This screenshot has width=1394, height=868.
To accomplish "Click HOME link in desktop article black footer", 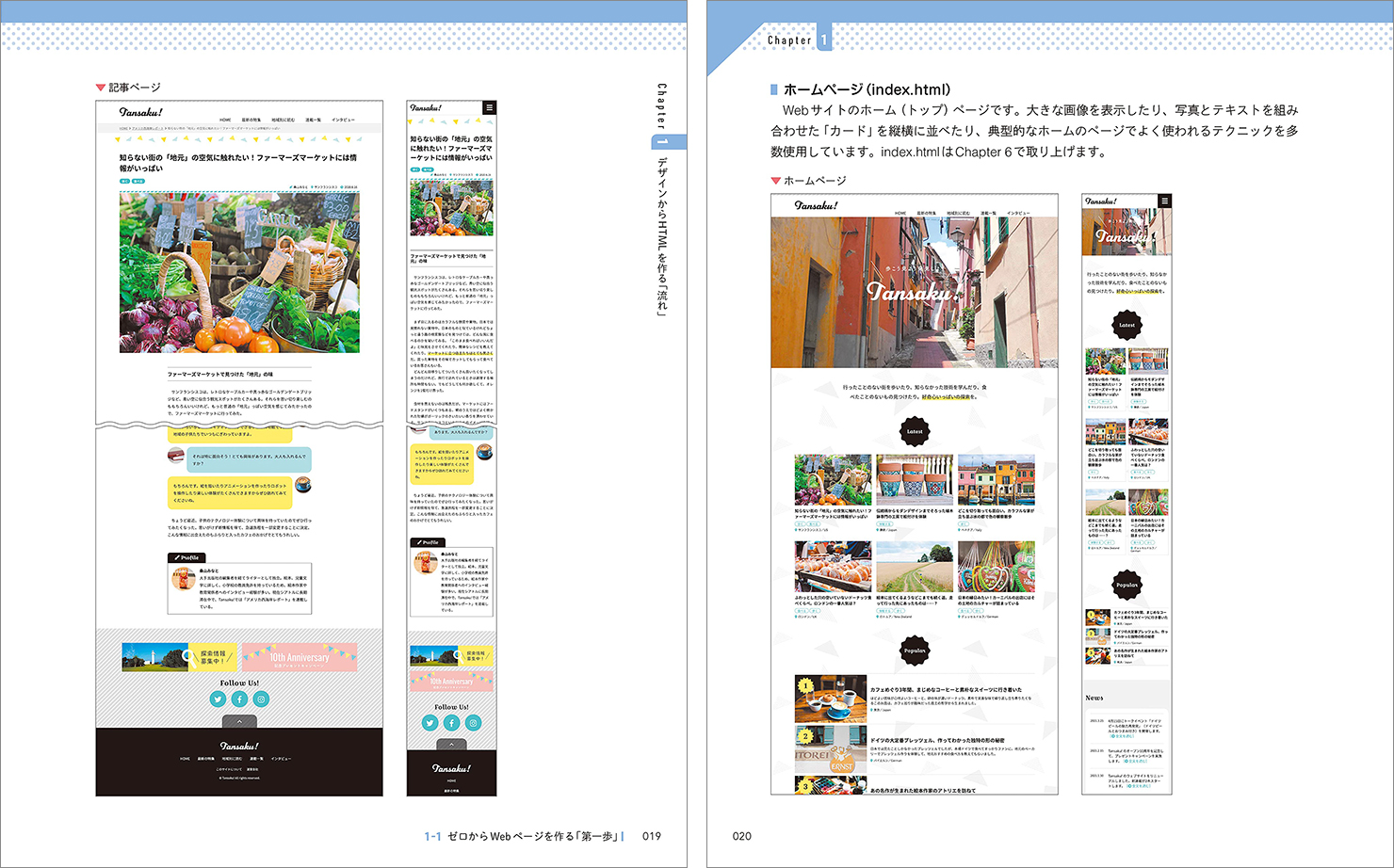I will (x=185, y=758).
